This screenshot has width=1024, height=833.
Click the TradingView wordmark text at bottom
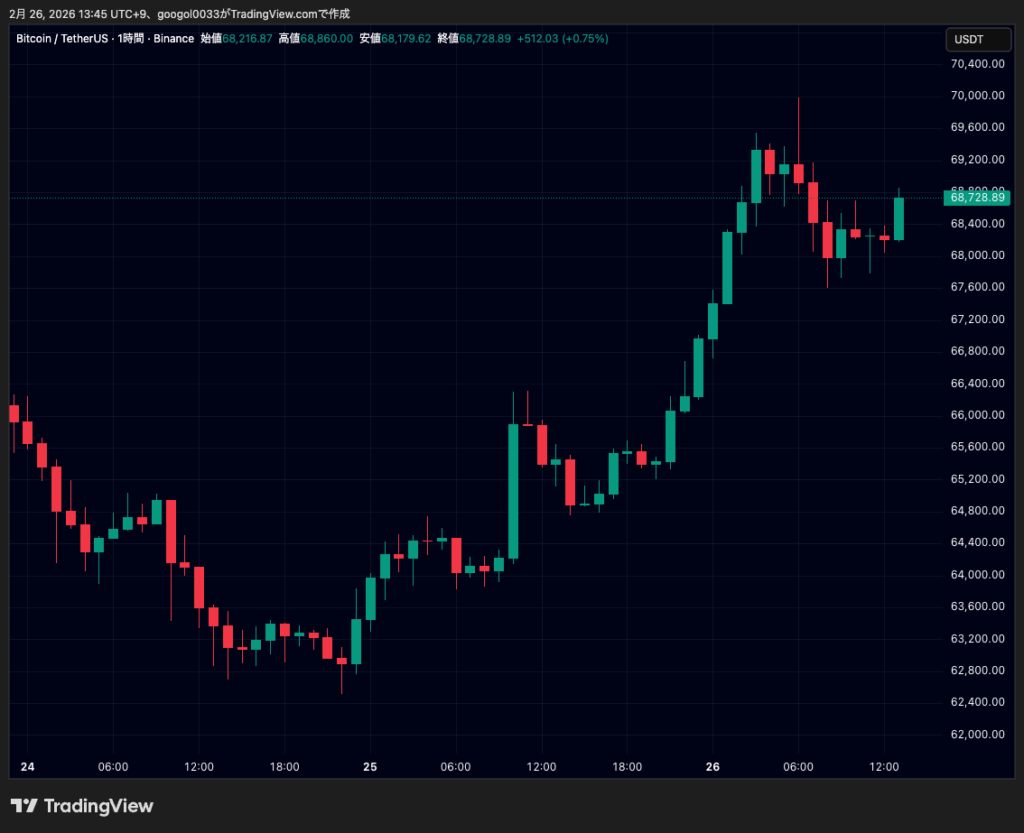click(x=98, y=806)
